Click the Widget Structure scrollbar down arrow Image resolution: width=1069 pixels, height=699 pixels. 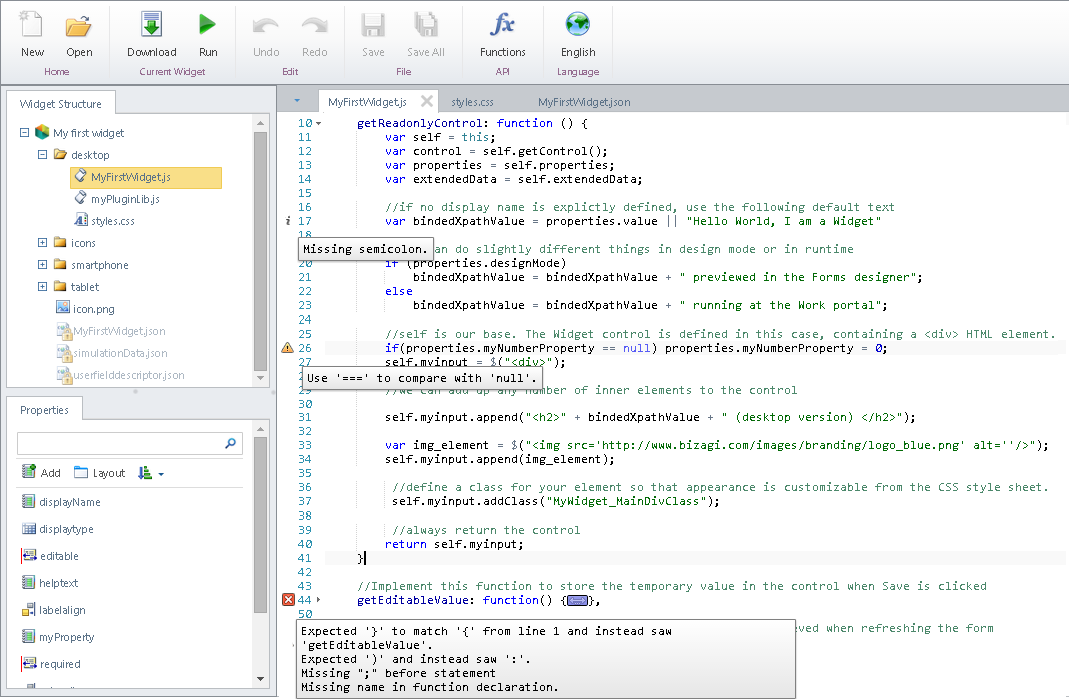pyautogui.click(x=260, y=377)
